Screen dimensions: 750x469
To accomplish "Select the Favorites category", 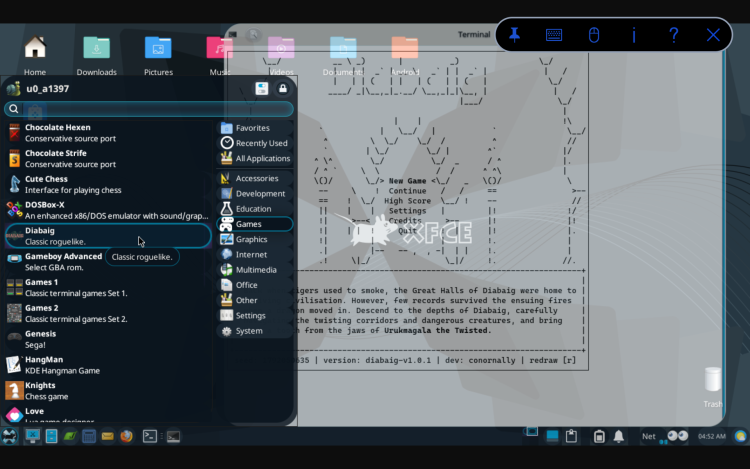I will coord(255,128).
